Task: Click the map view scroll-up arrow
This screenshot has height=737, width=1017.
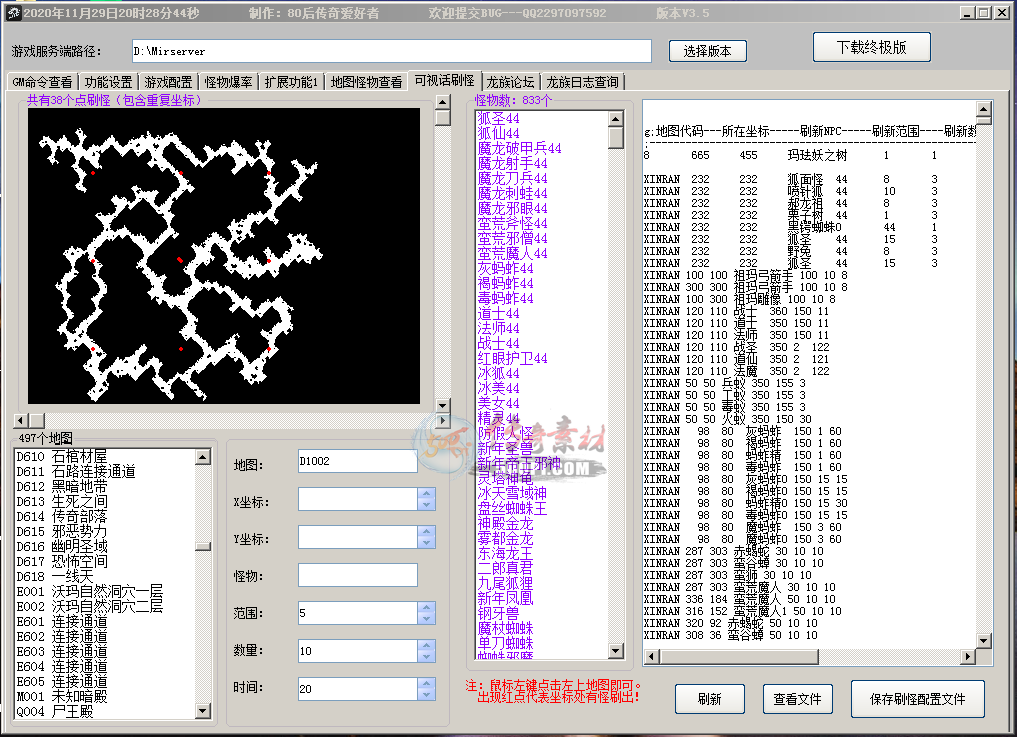Action: 443,102
